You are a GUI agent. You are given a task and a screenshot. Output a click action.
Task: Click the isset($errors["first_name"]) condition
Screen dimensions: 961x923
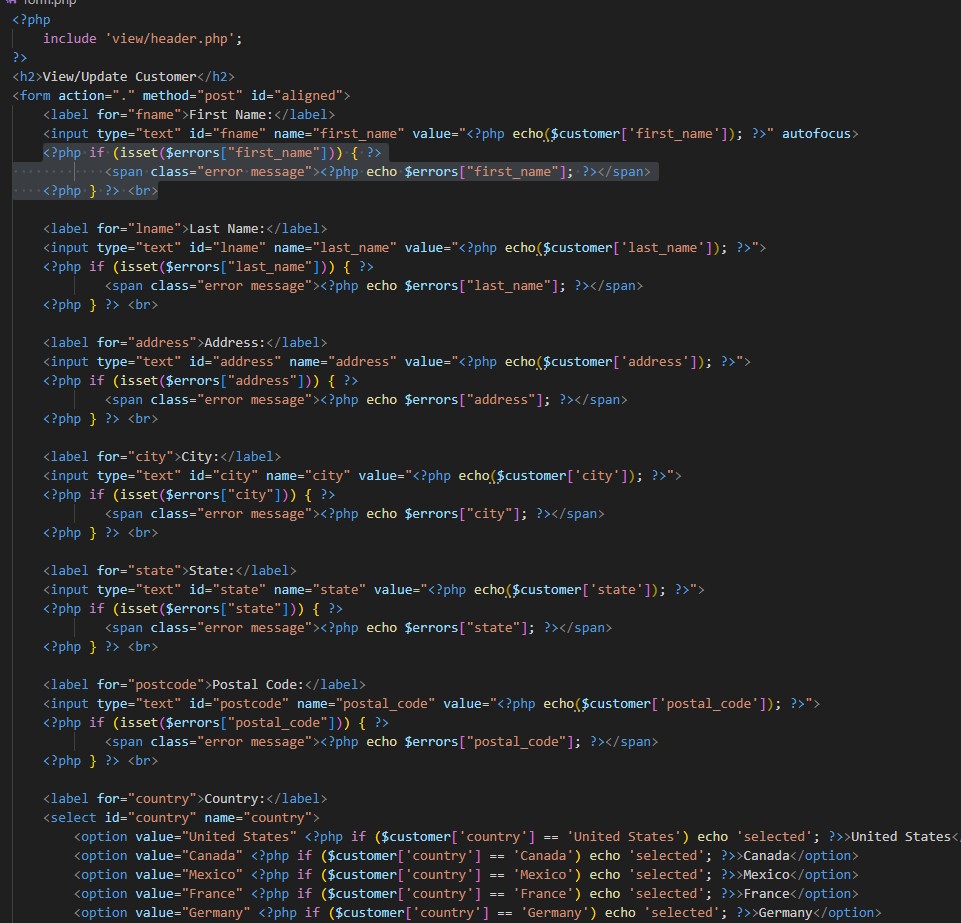(227, 153)
